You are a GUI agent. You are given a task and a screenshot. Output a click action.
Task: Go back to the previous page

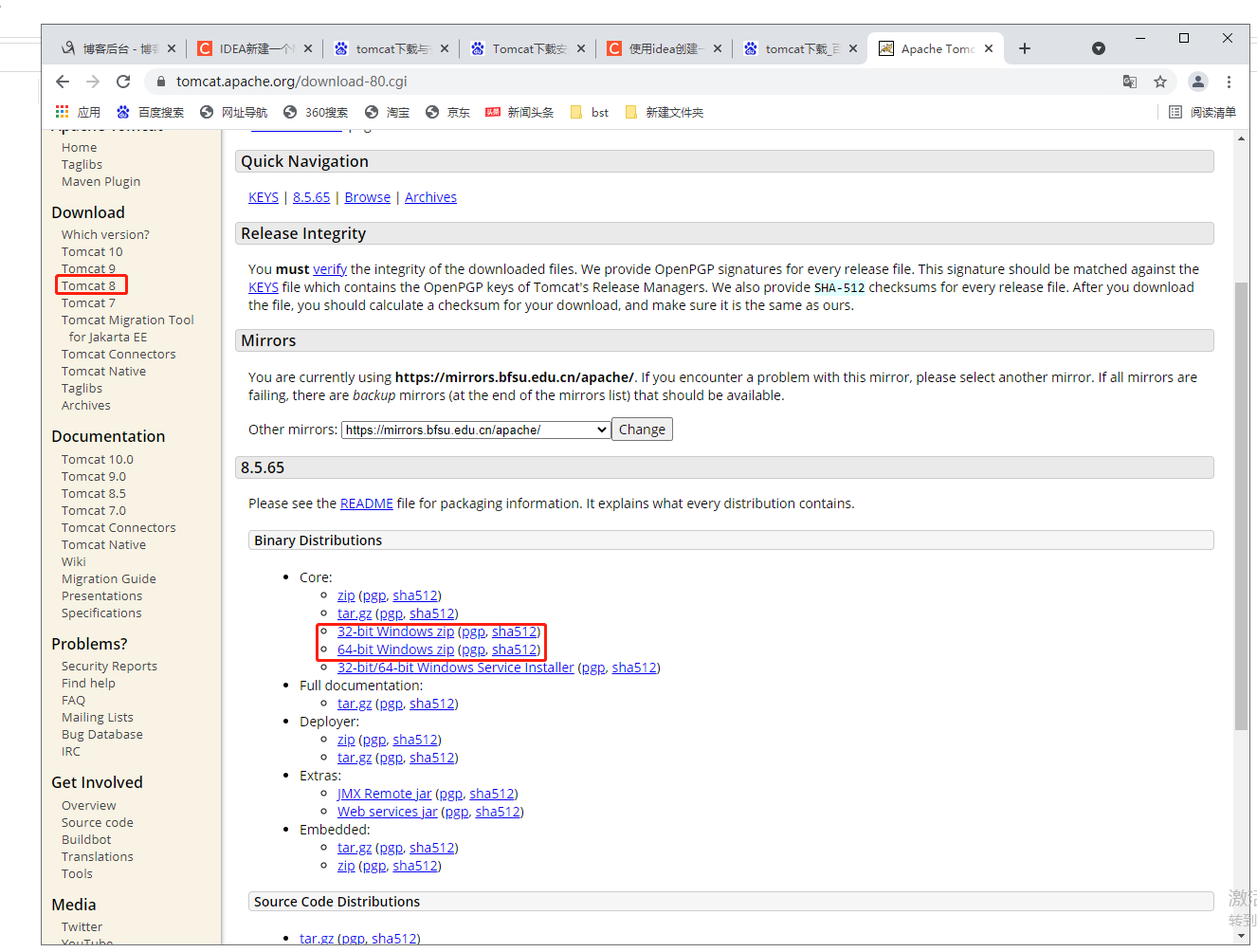click(63, 82)
